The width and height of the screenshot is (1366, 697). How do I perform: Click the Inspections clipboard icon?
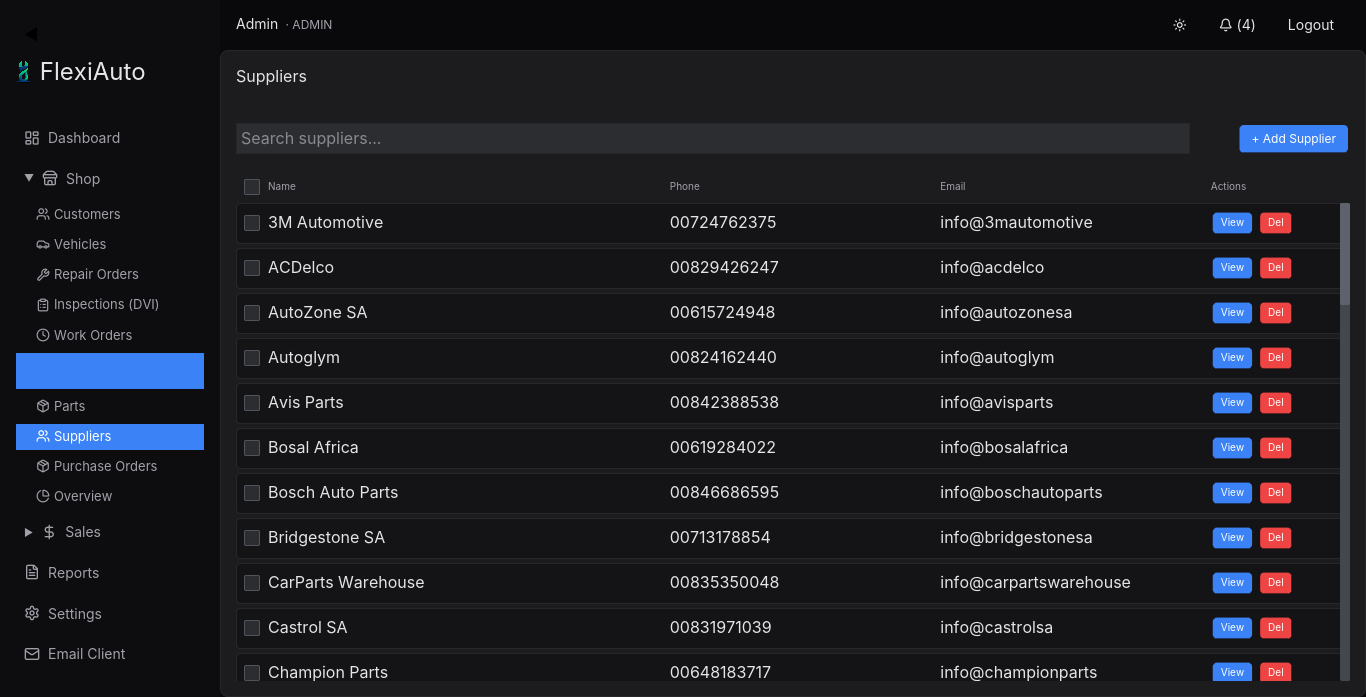pyautogui.click(x=43, y=304)
